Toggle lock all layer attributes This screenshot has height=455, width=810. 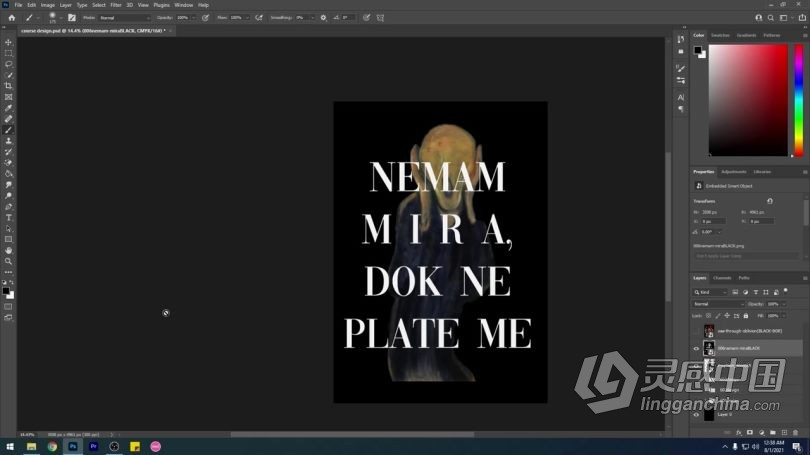tap(746, 316)
